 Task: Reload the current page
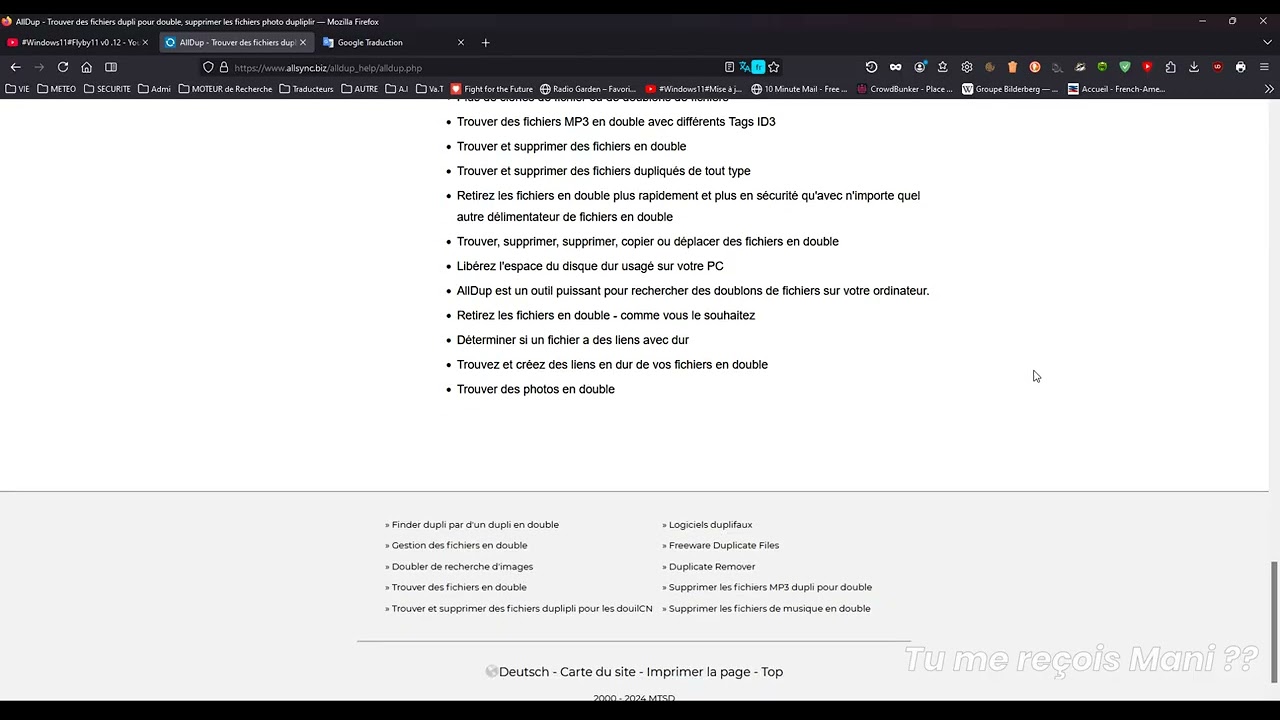[63, 67]
